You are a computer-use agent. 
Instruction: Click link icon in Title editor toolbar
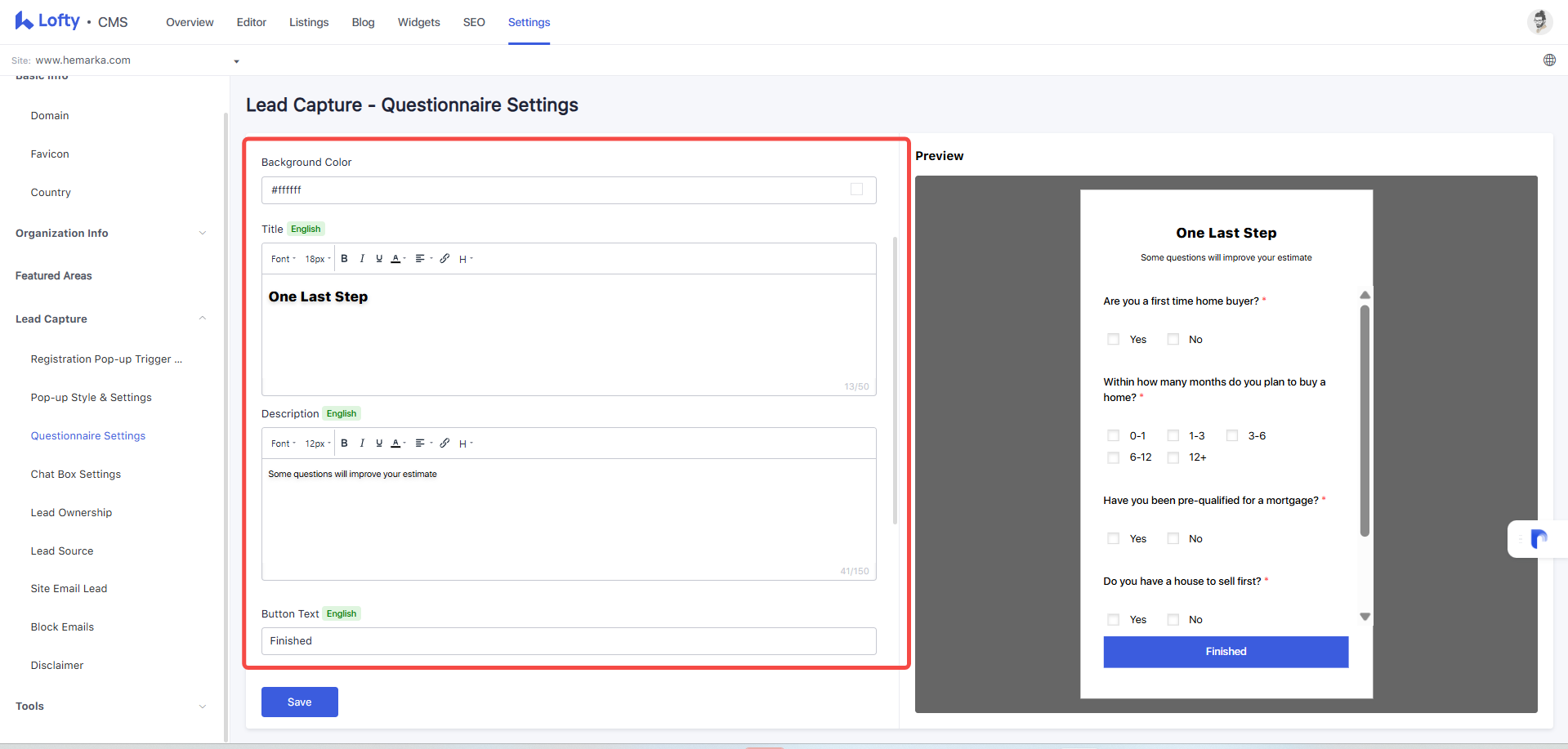click(x=444, y=259)
